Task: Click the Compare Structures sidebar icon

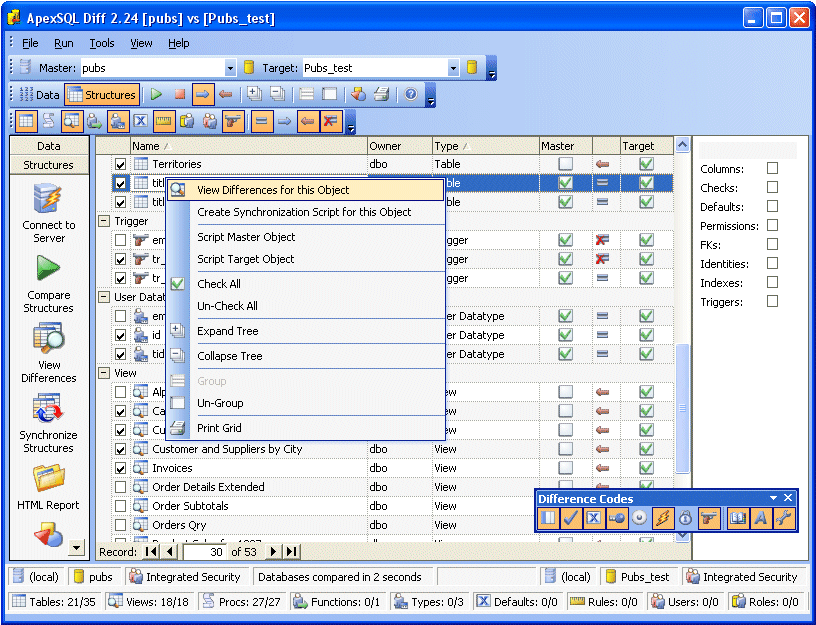Action: click(x=48, y=269)
